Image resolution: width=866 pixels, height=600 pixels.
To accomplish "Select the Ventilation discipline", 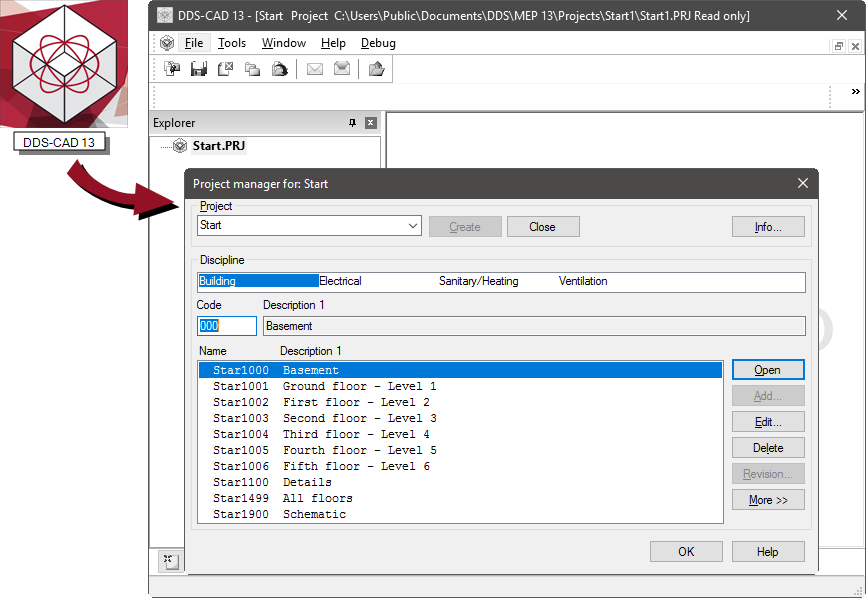I will coord(583,281).
